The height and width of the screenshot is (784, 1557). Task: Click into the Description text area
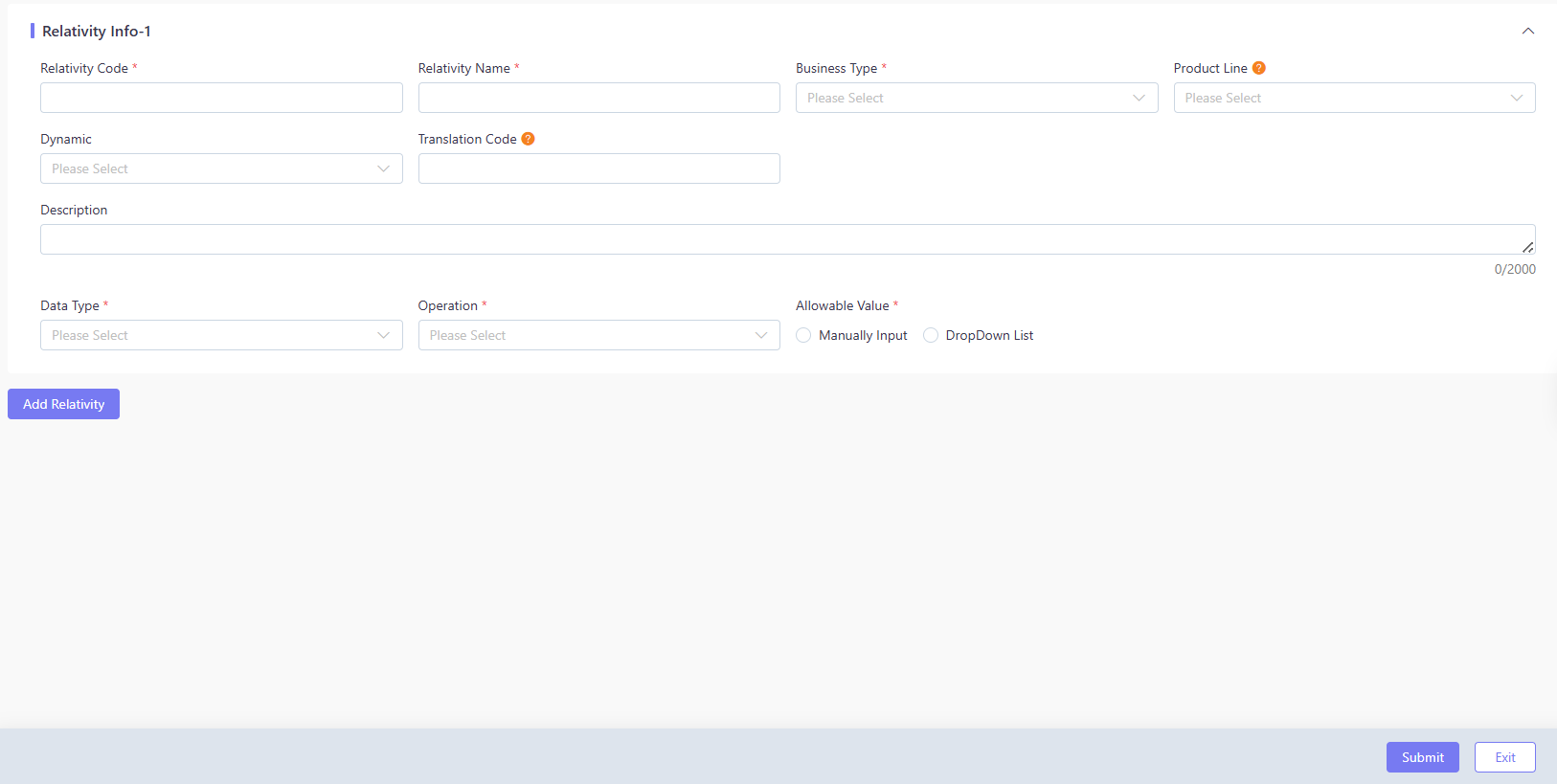point(787,239)
